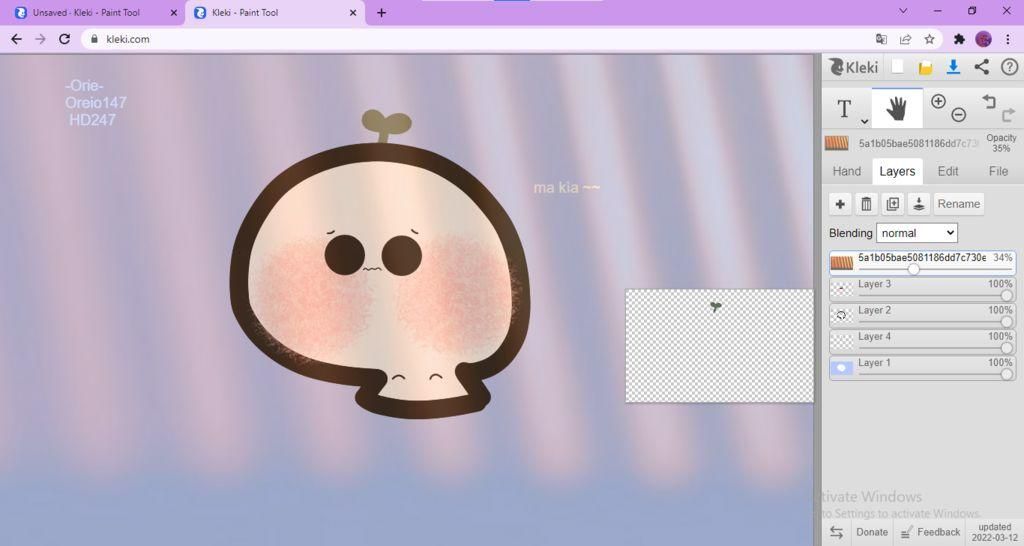Open the browser profile avatar
Image resolution: width=1024 pixels, height=546 pixels.
pyautogui.click(x=984, y=39)
